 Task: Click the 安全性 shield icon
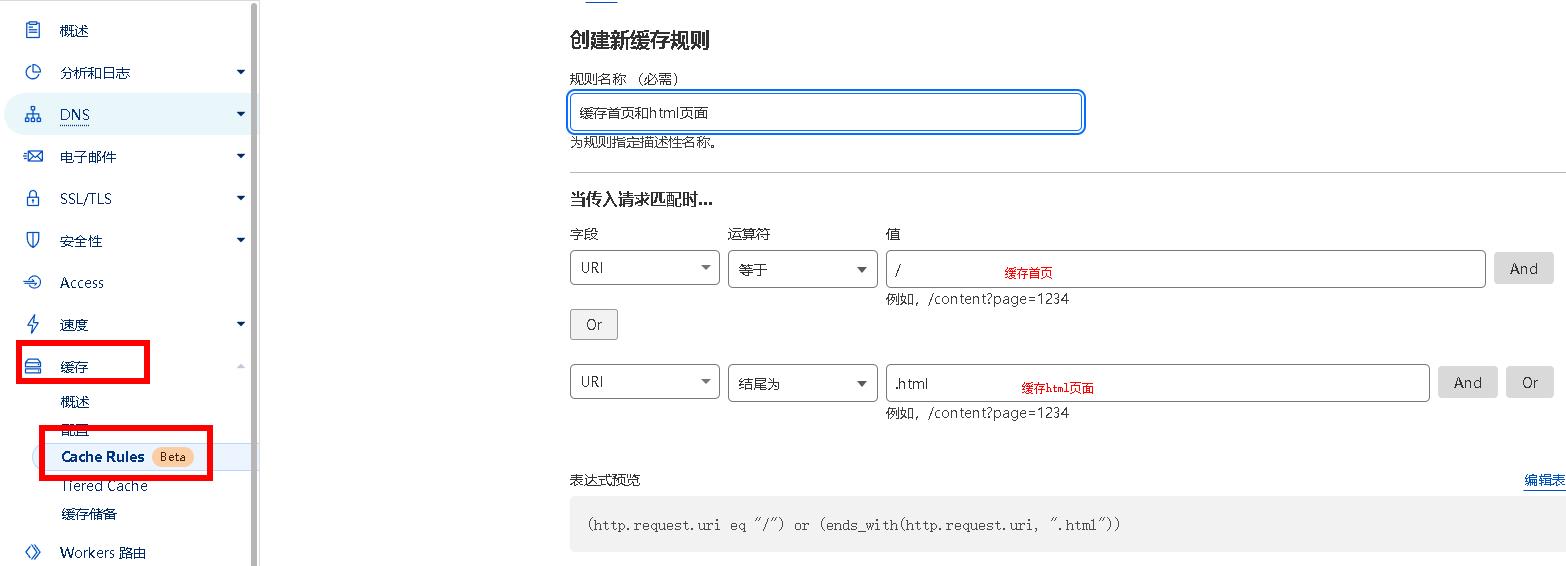[33, 240]
